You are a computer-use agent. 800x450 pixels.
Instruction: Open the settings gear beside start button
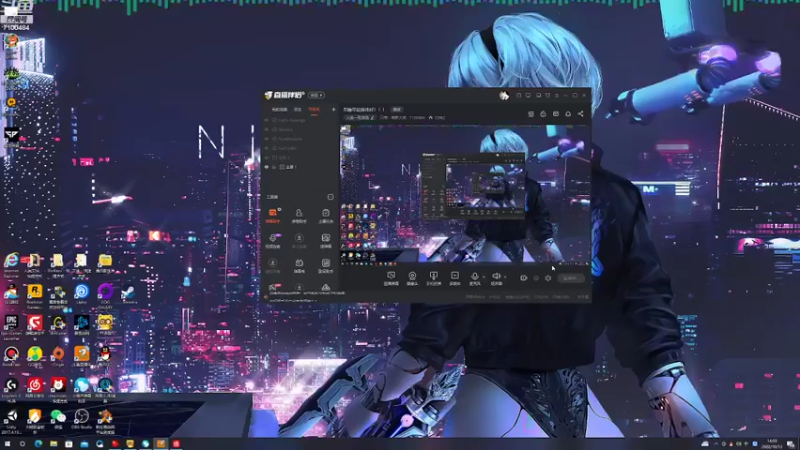[x=548, y=278]
